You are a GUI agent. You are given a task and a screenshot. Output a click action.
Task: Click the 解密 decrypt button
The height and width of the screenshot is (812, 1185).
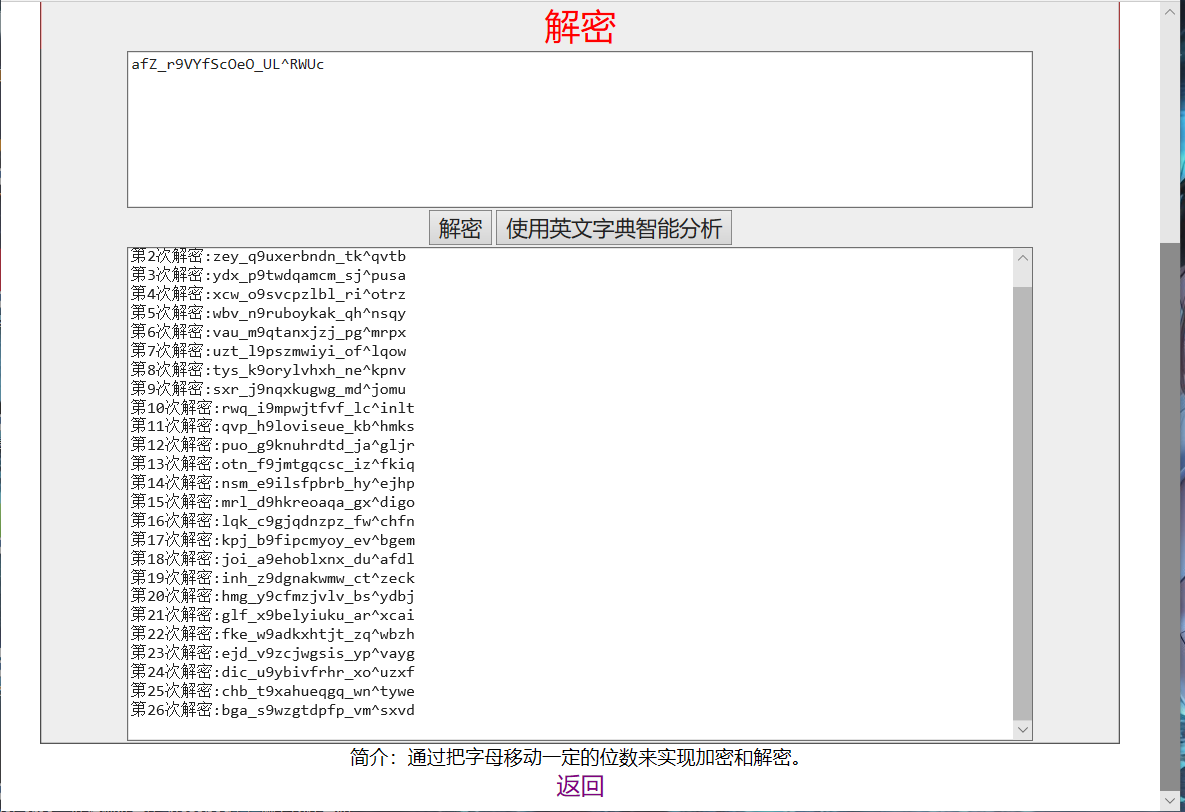pos(460,228)
